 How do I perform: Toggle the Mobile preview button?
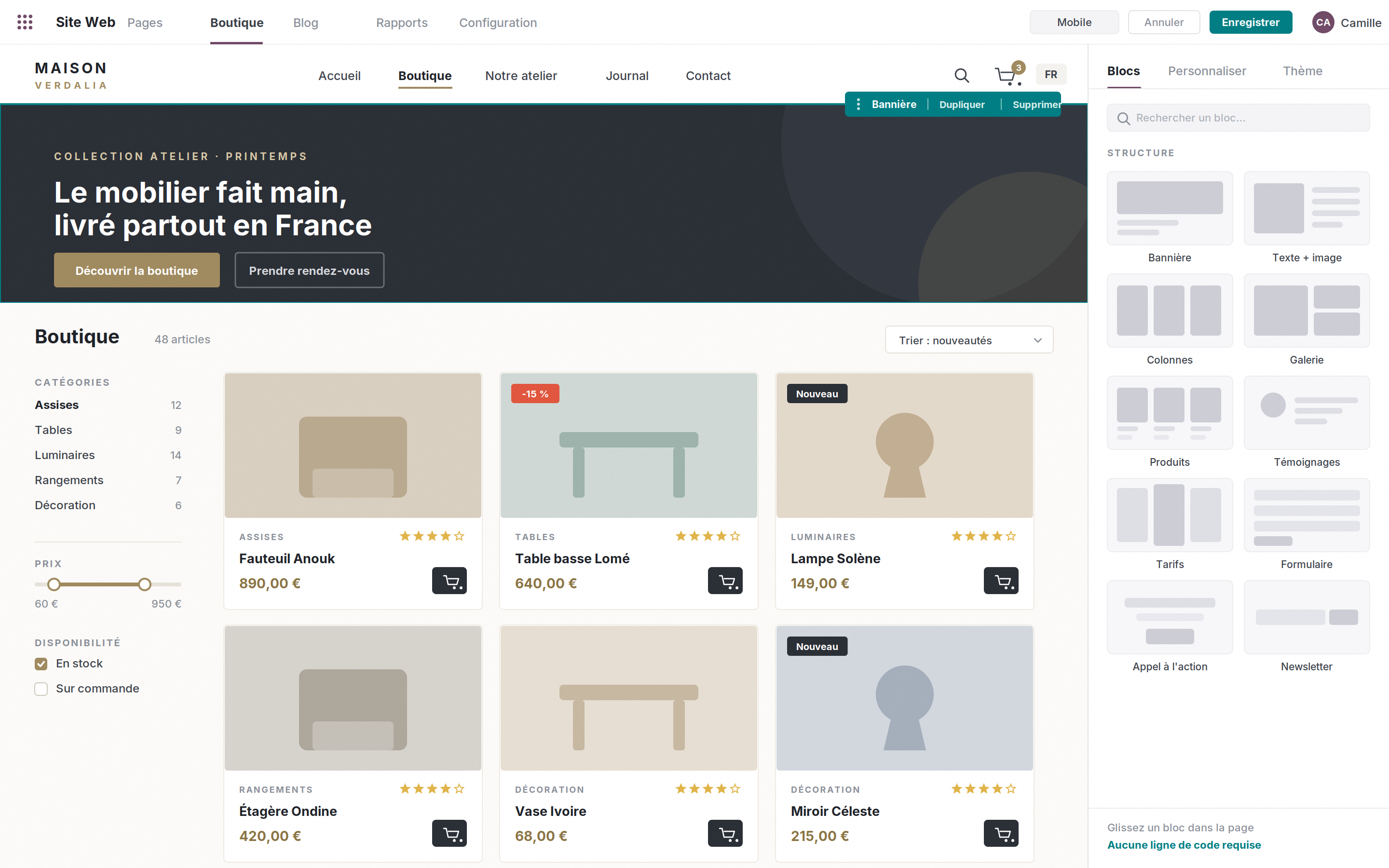coord(1074,22)
